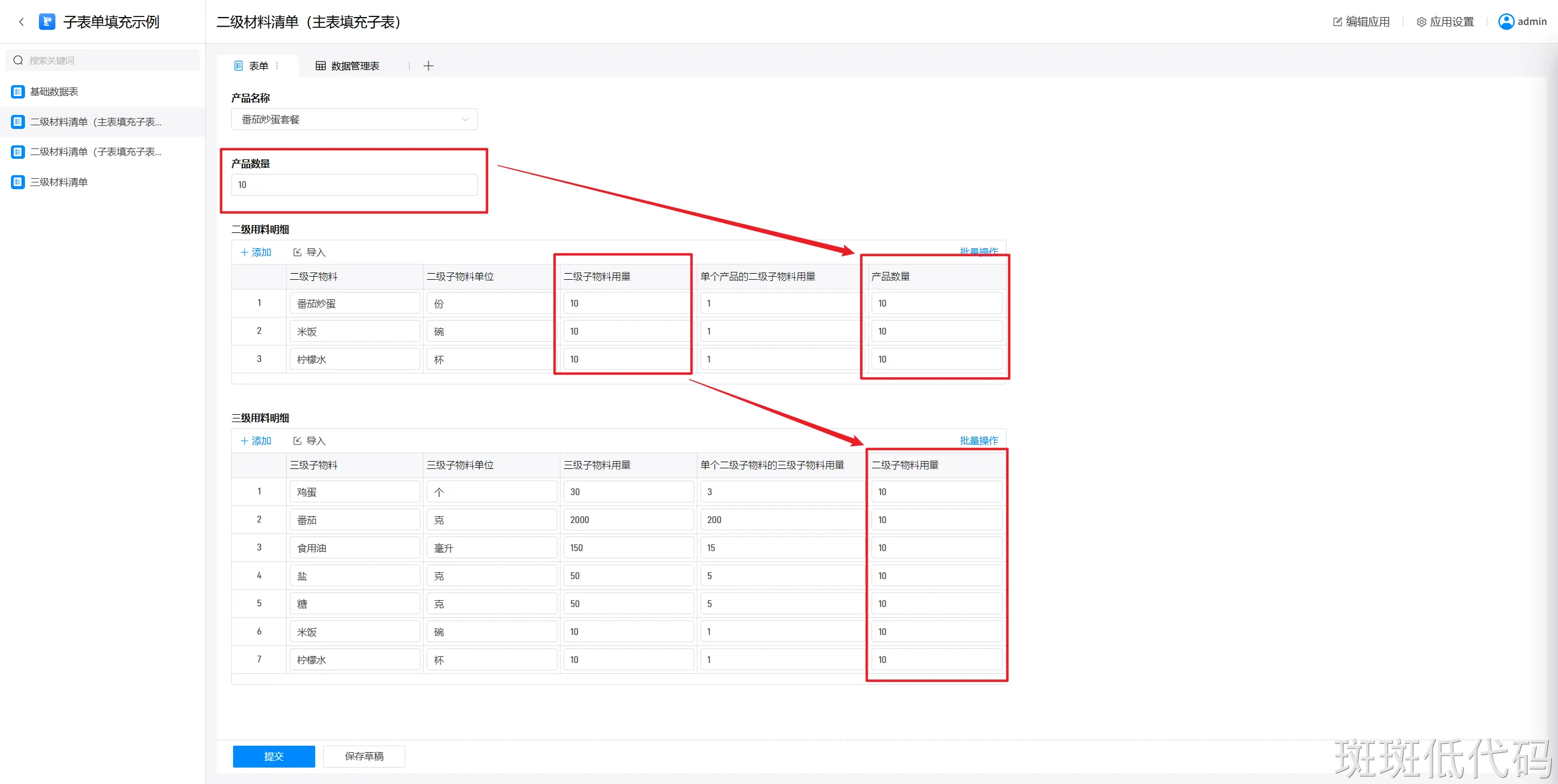This screenshot has width=1558, height=784.
Task: Open the 表单 tab's three-dot options
Action: (x=278, y=66)
